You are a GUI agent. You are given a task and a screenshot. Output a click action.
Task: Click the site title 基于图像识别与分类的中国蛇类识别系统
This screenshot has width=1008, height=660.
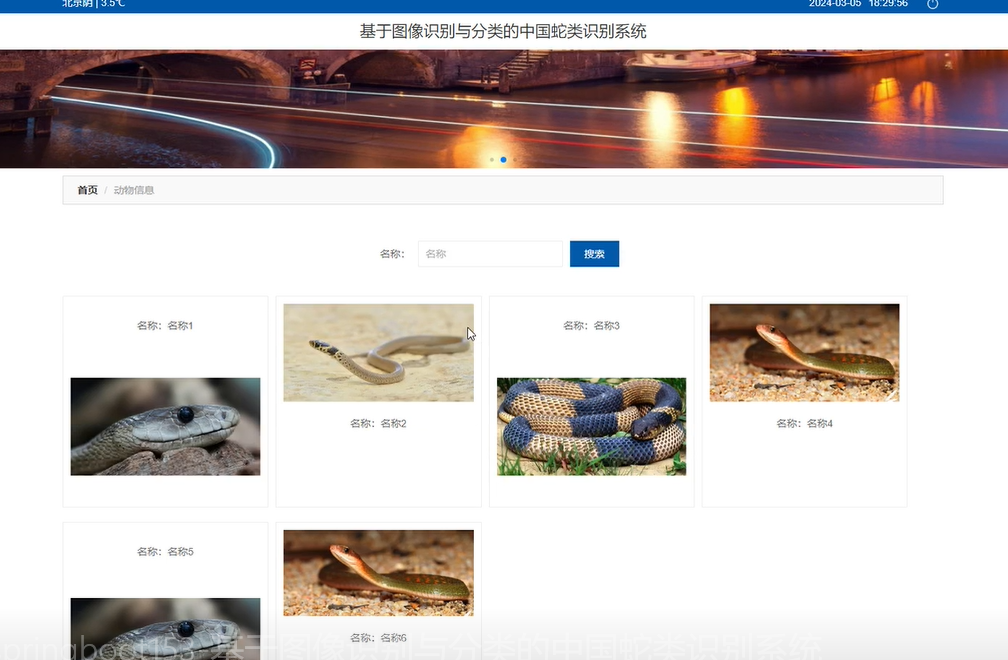[503, 31]
